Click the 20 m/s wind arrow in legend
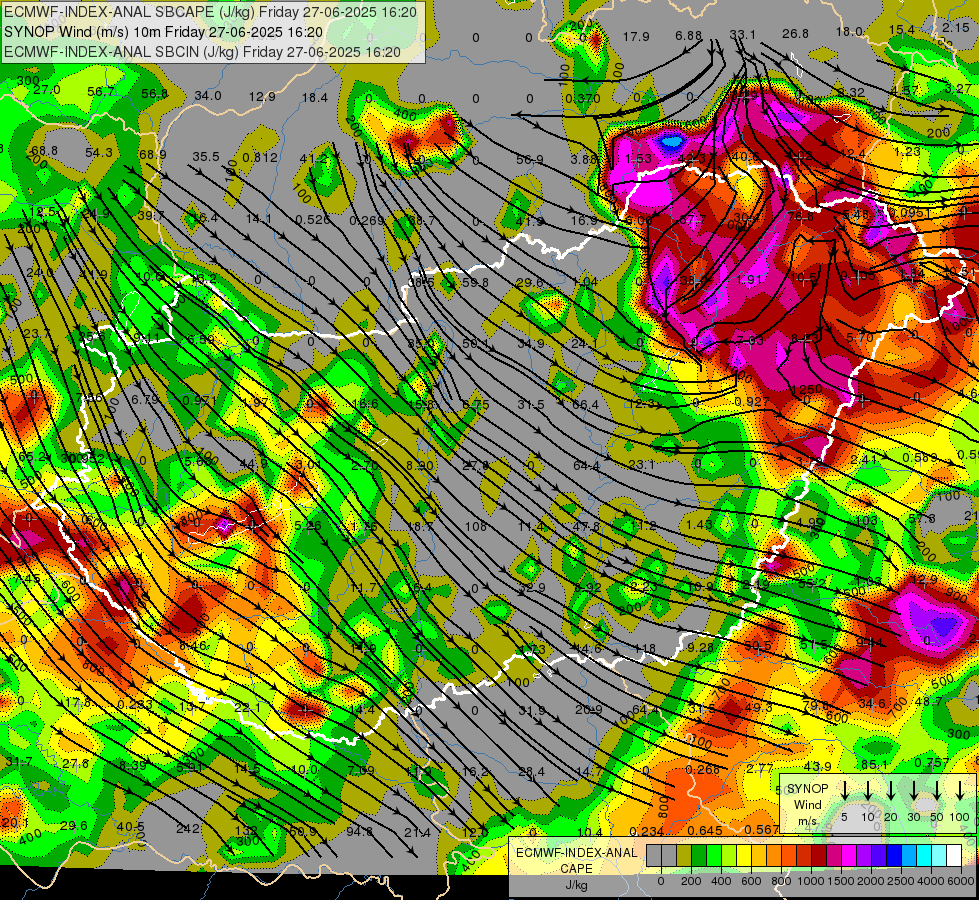This screenshot has height=900, width=979. (x=891, y=790)
